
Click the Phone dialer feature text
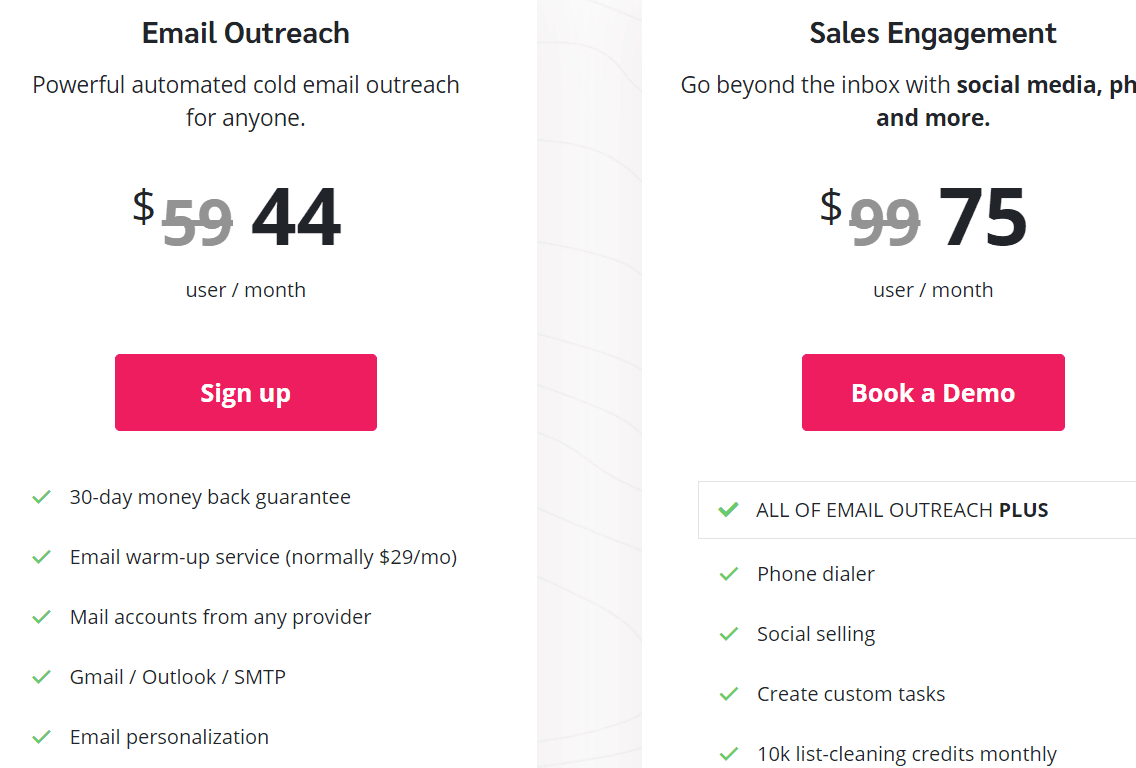[816, 574]
